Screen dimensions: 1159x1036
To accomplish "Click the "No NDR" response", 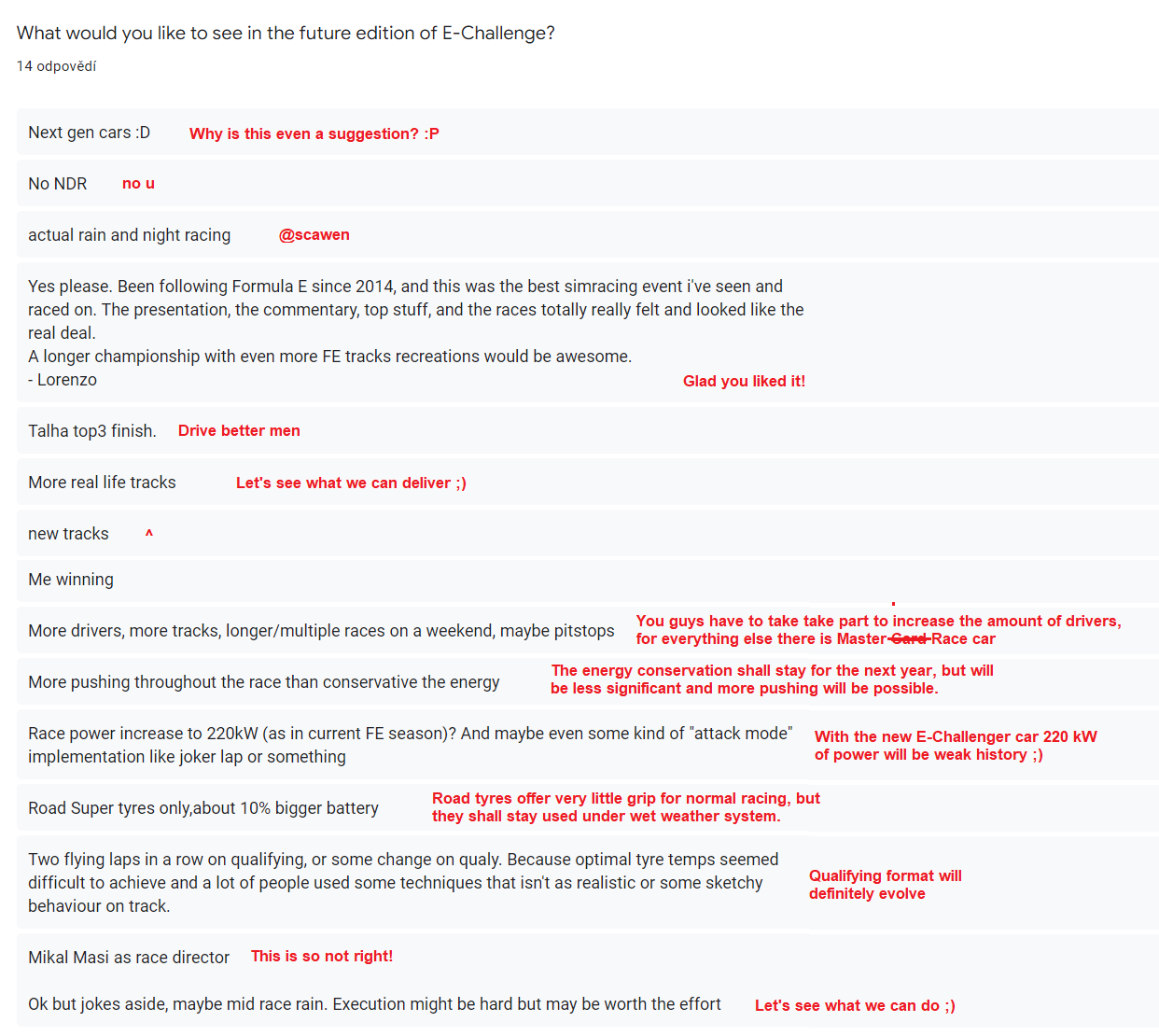I will pos(58,184).
